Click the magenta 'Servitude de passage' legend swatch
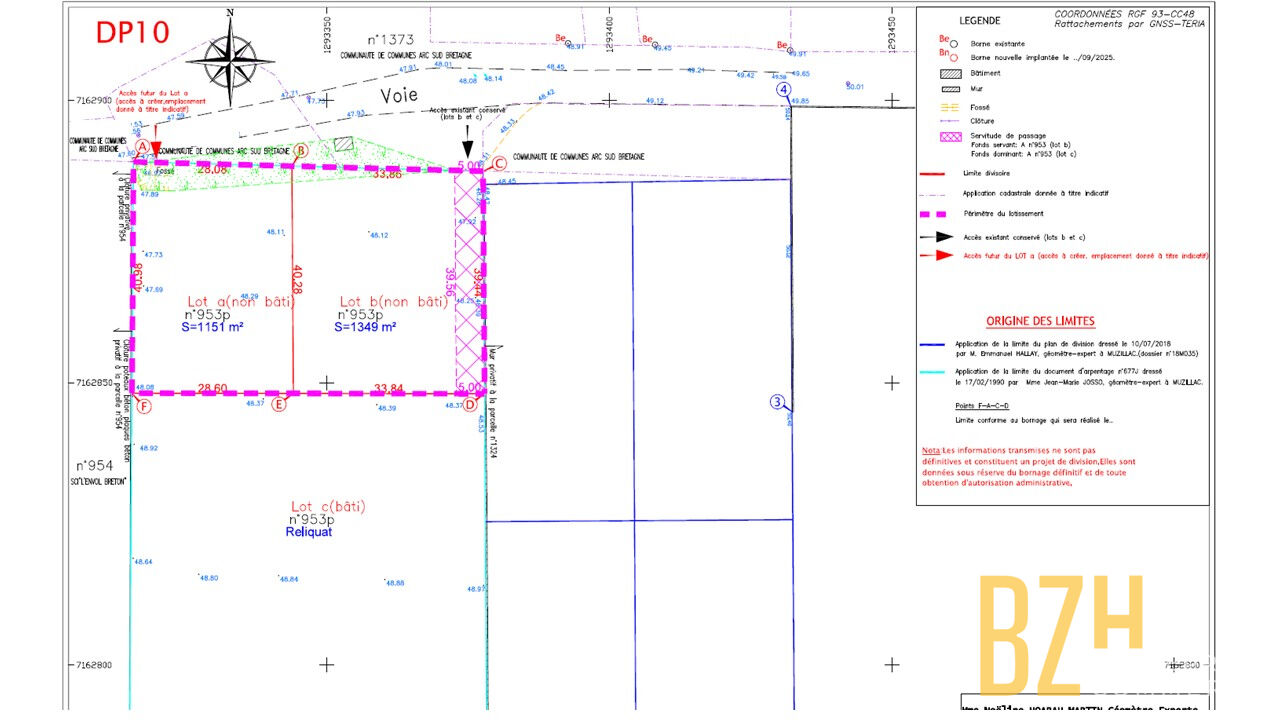 pos(949,136)
